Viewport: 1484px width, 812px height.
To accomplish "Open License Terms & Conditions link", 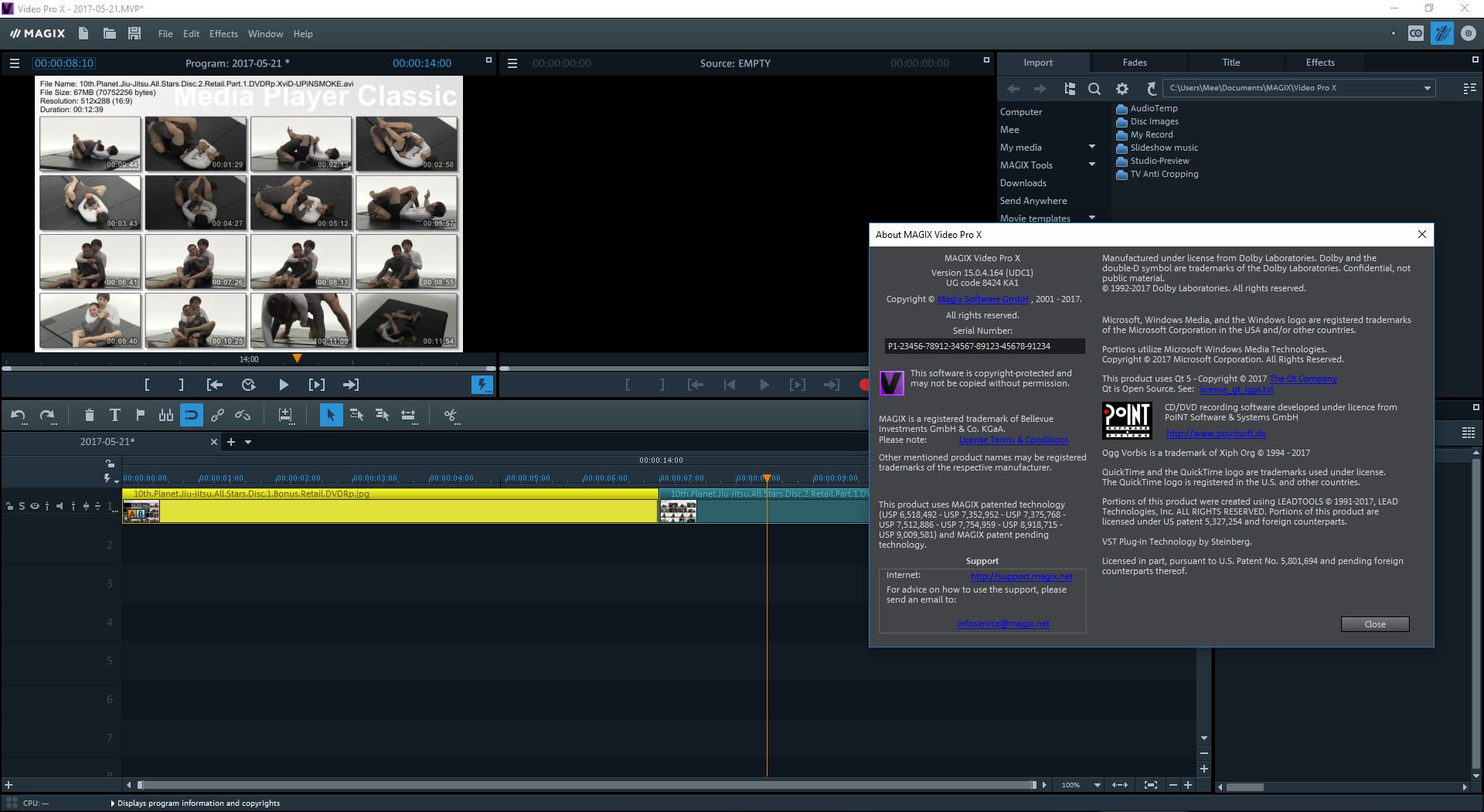I will (1013, 440).
